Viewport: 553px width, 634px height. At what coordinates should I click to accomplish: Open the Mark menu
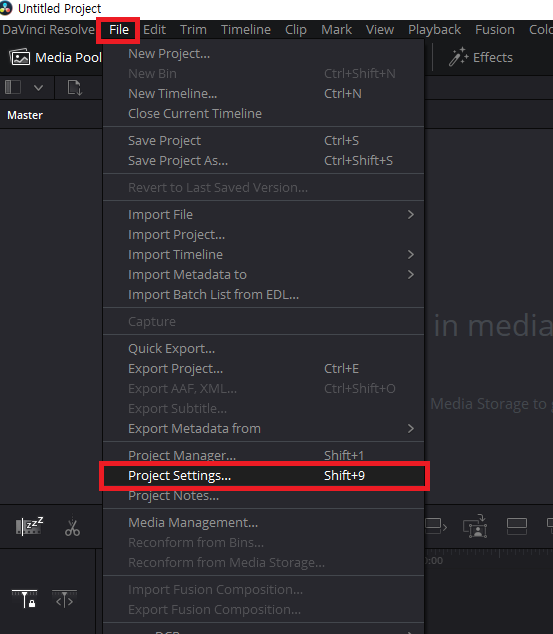pos(336,30)
